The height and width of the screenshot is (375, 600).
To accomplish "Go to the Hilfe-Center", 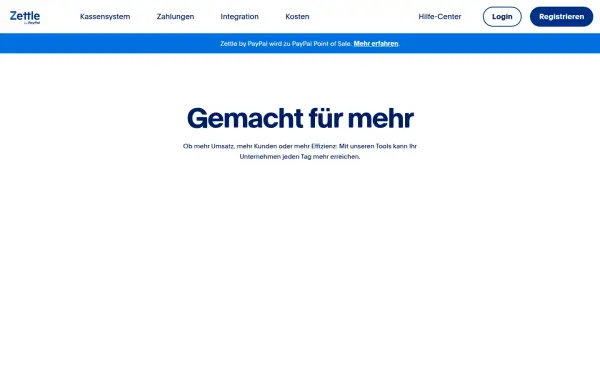I will [440, 17].
